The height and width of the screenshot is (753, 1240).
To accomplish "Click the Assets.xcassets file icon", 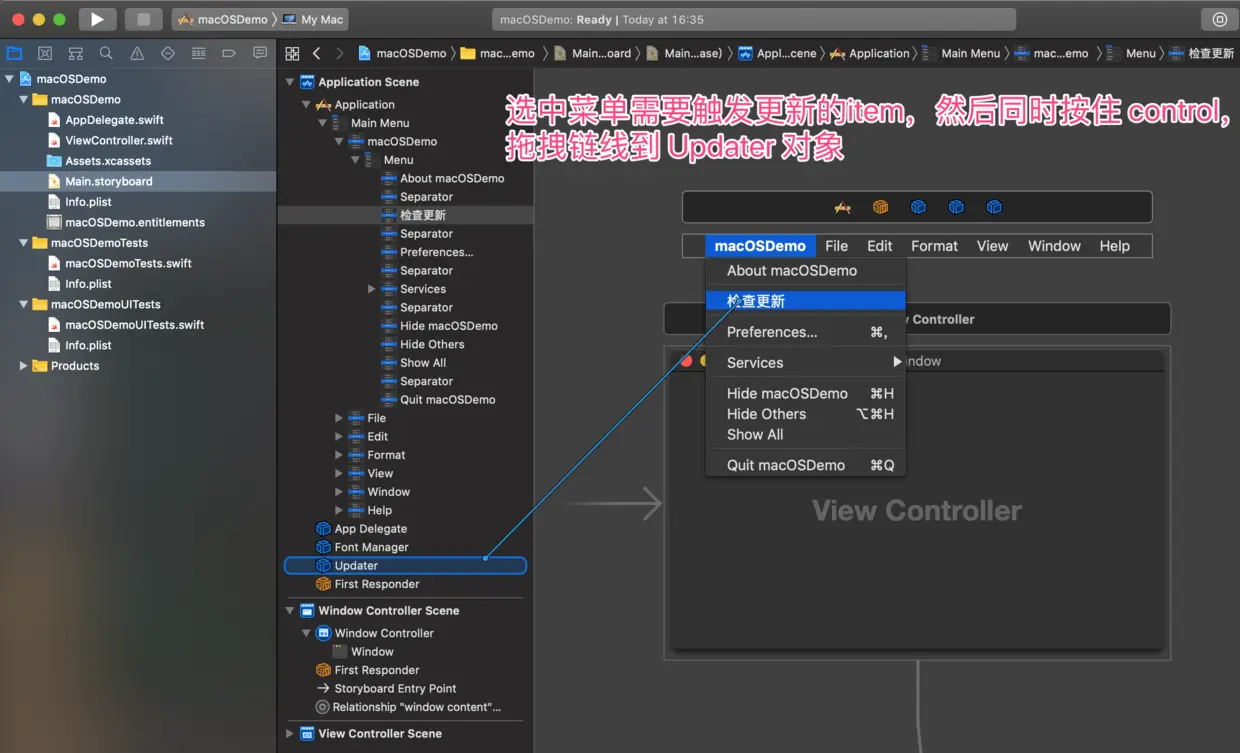I will (53, 161).
